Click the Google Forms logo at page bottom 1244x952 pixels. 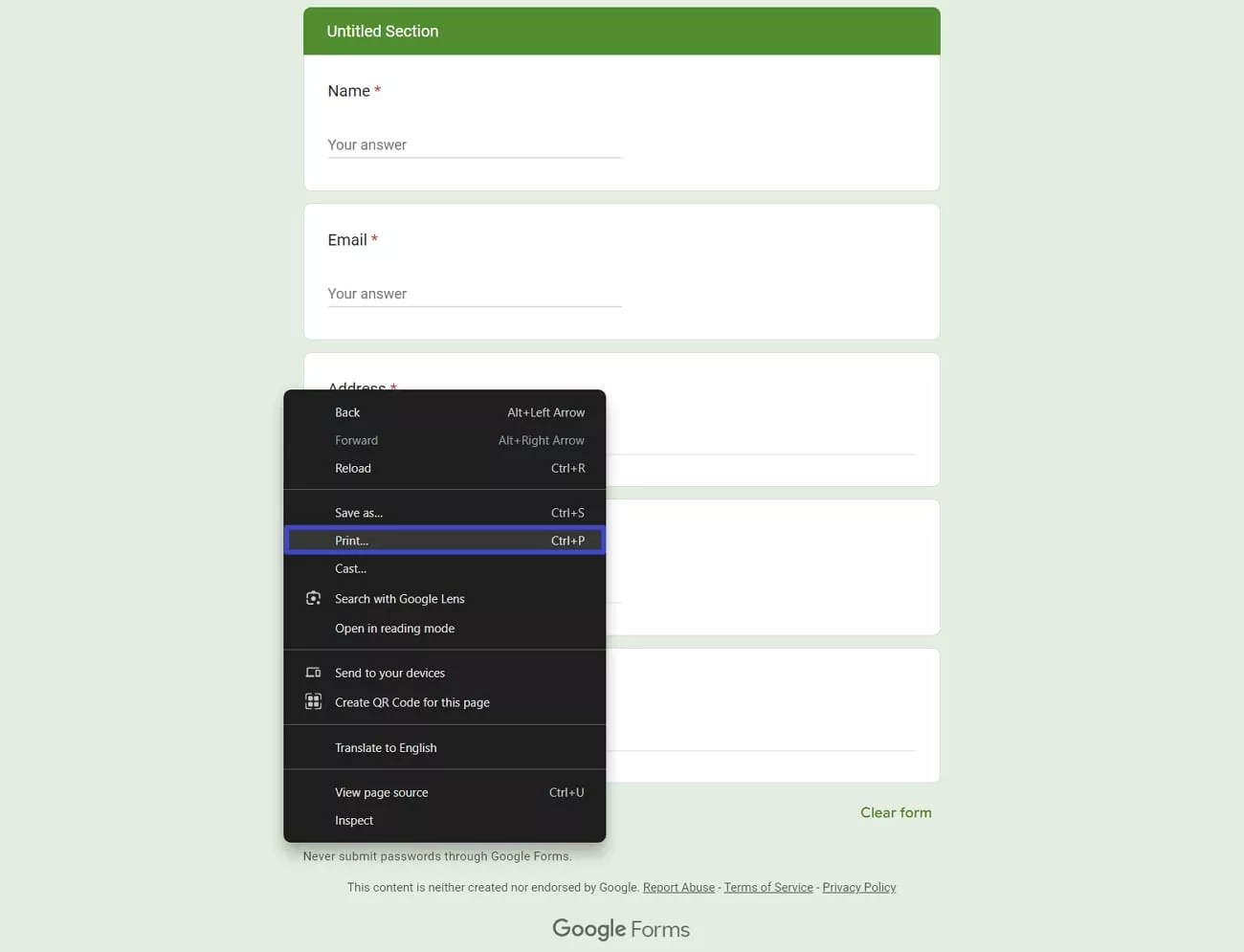[620, 928]
